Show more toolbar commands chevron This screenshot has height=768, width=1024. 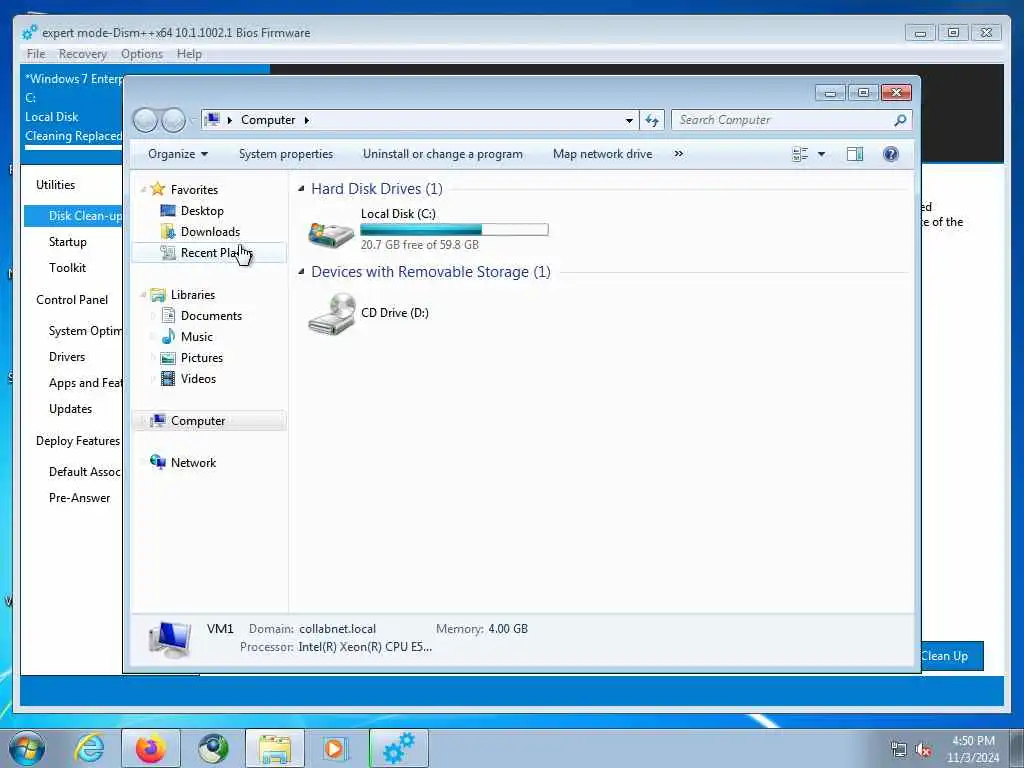coord(679,154)
